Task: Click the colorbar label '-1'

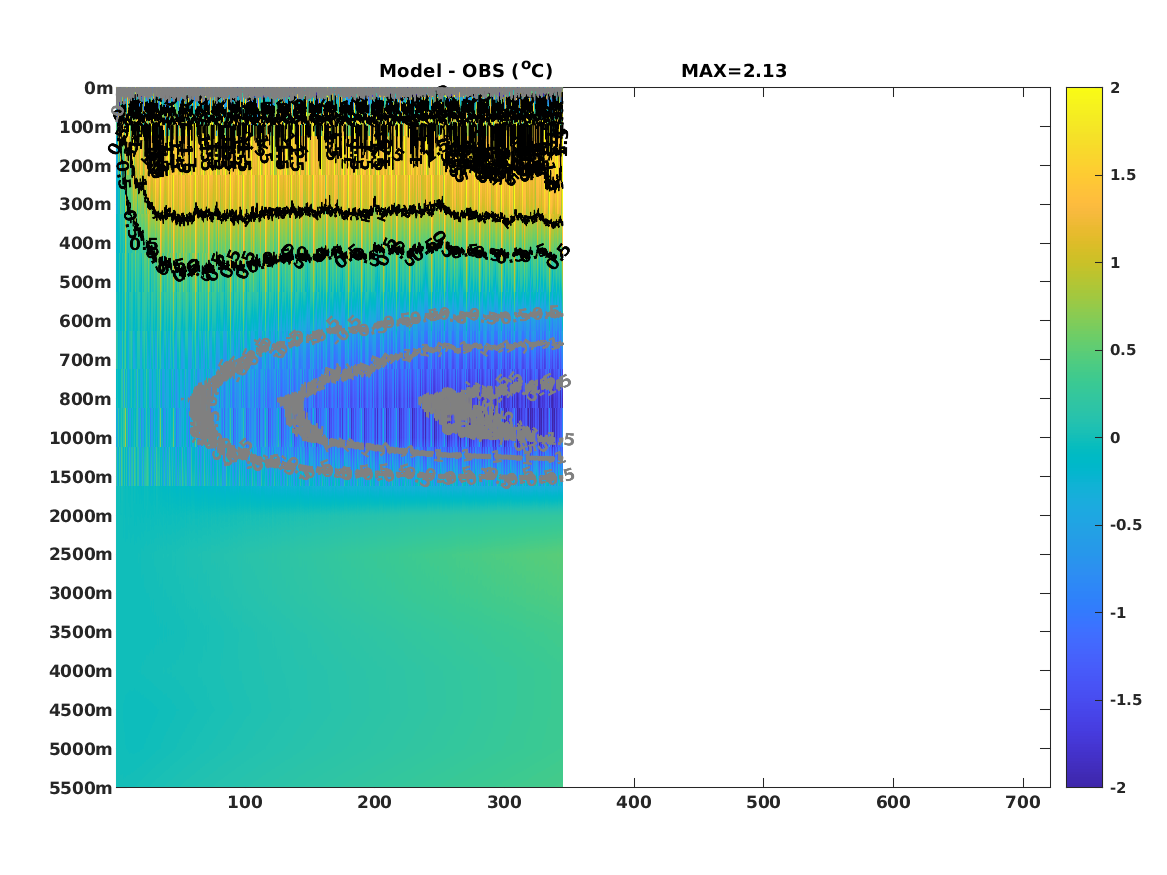Action: [1118, 612]
